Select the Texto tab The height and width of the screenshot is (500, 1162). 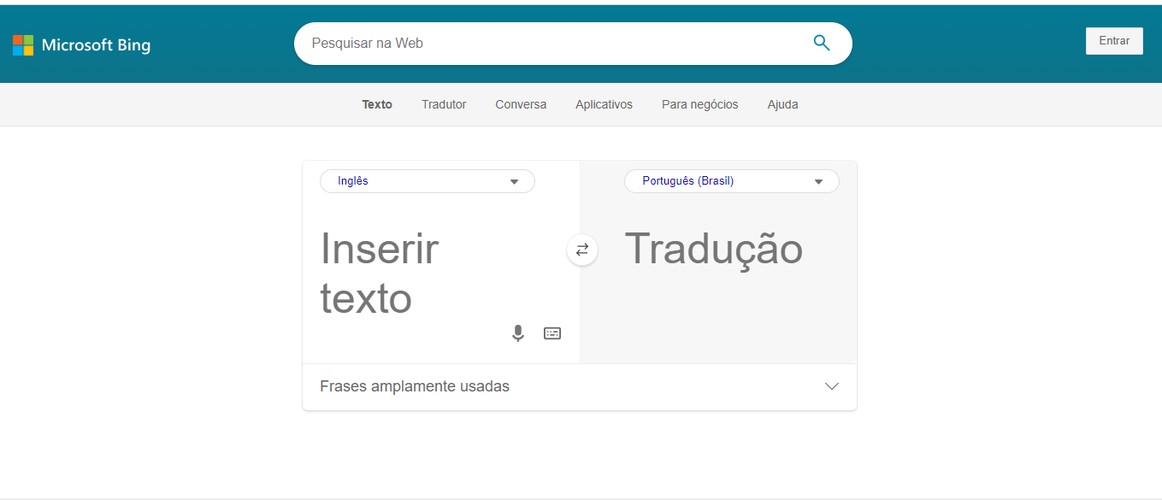coord(376,104)
